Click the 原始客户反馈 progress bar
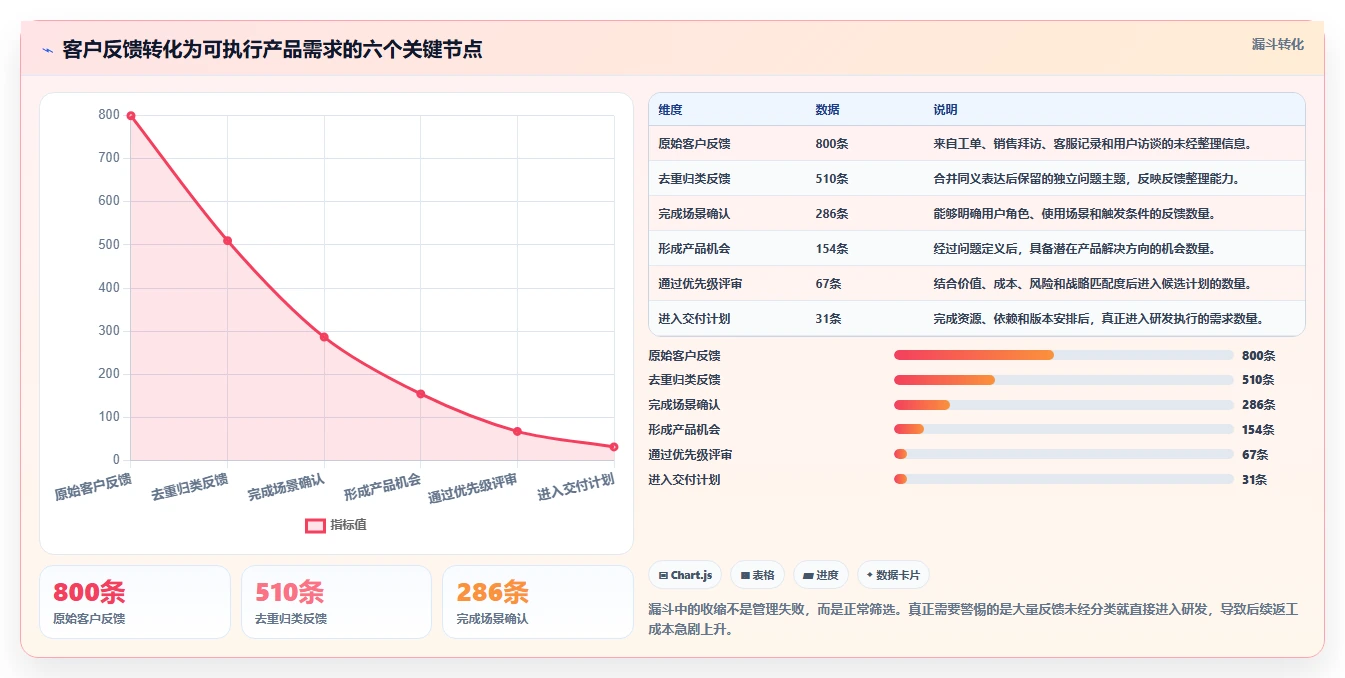Image resolution: width=1345 pixels, height=678 pixels. point(1064,355)
